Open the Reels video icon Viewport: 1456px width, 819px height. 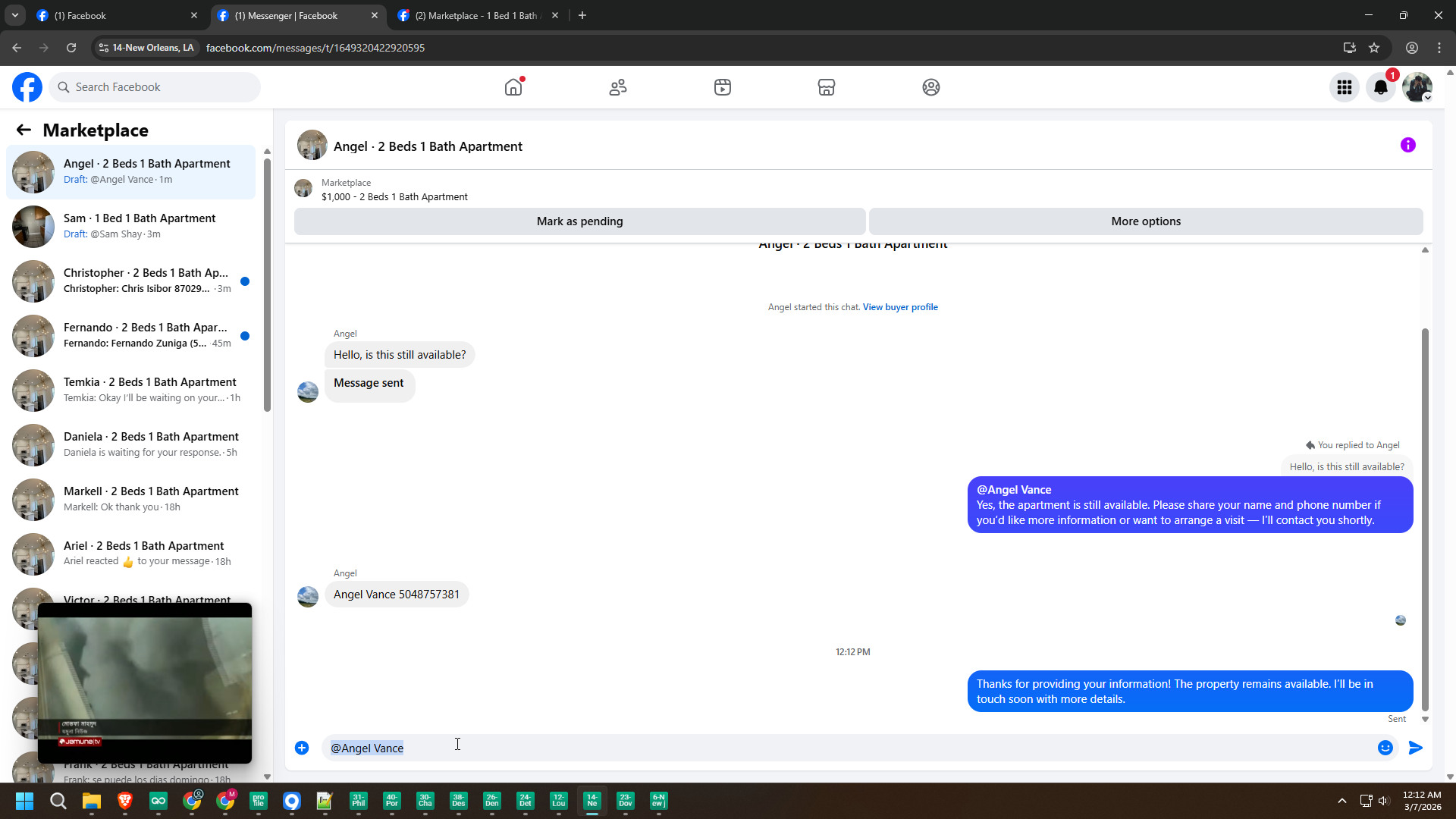(722, 87)
